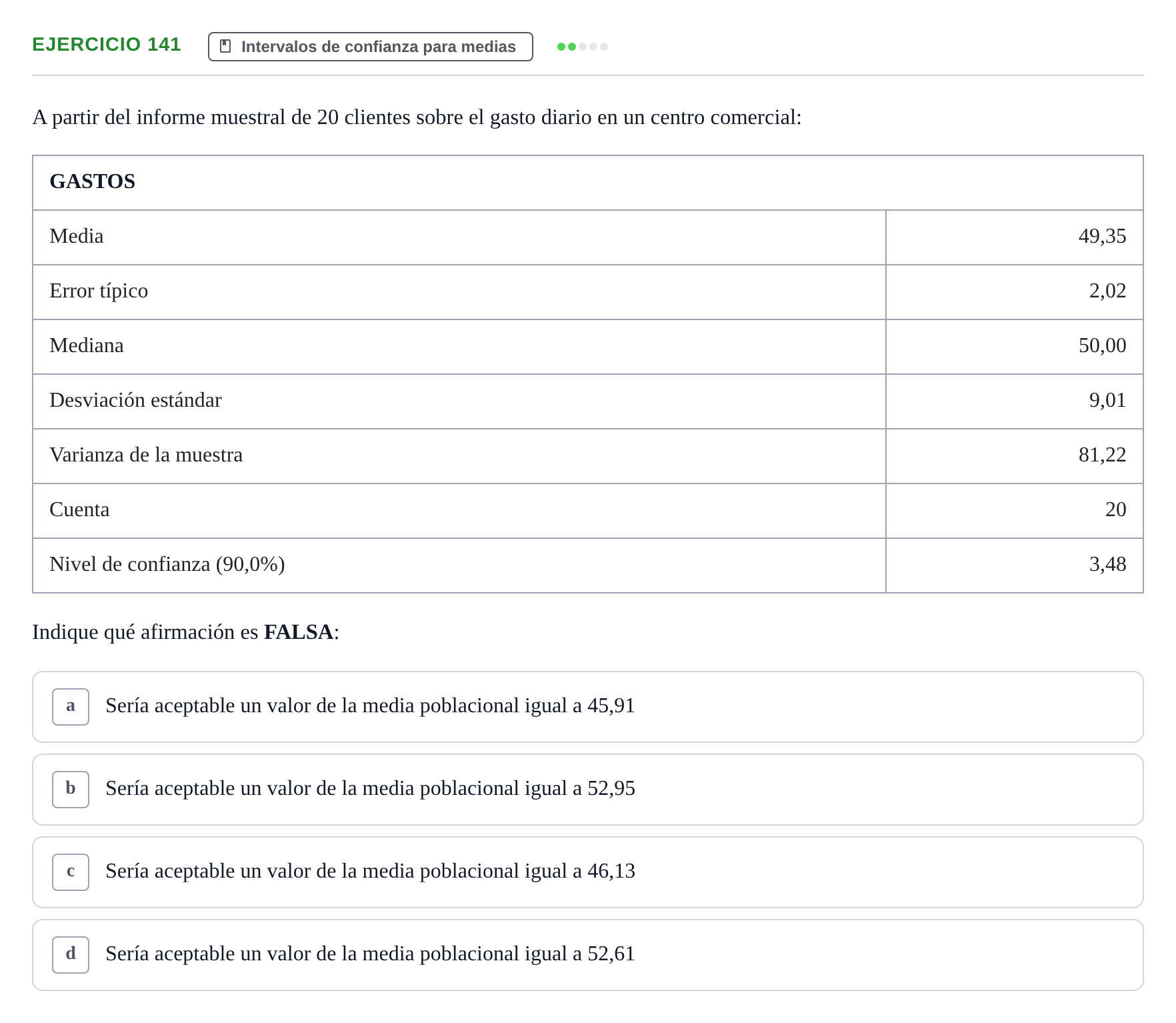The image size is (1176, 1023).
Task: Click the 'Cuenta' row label
Action: tap(79, 509)
